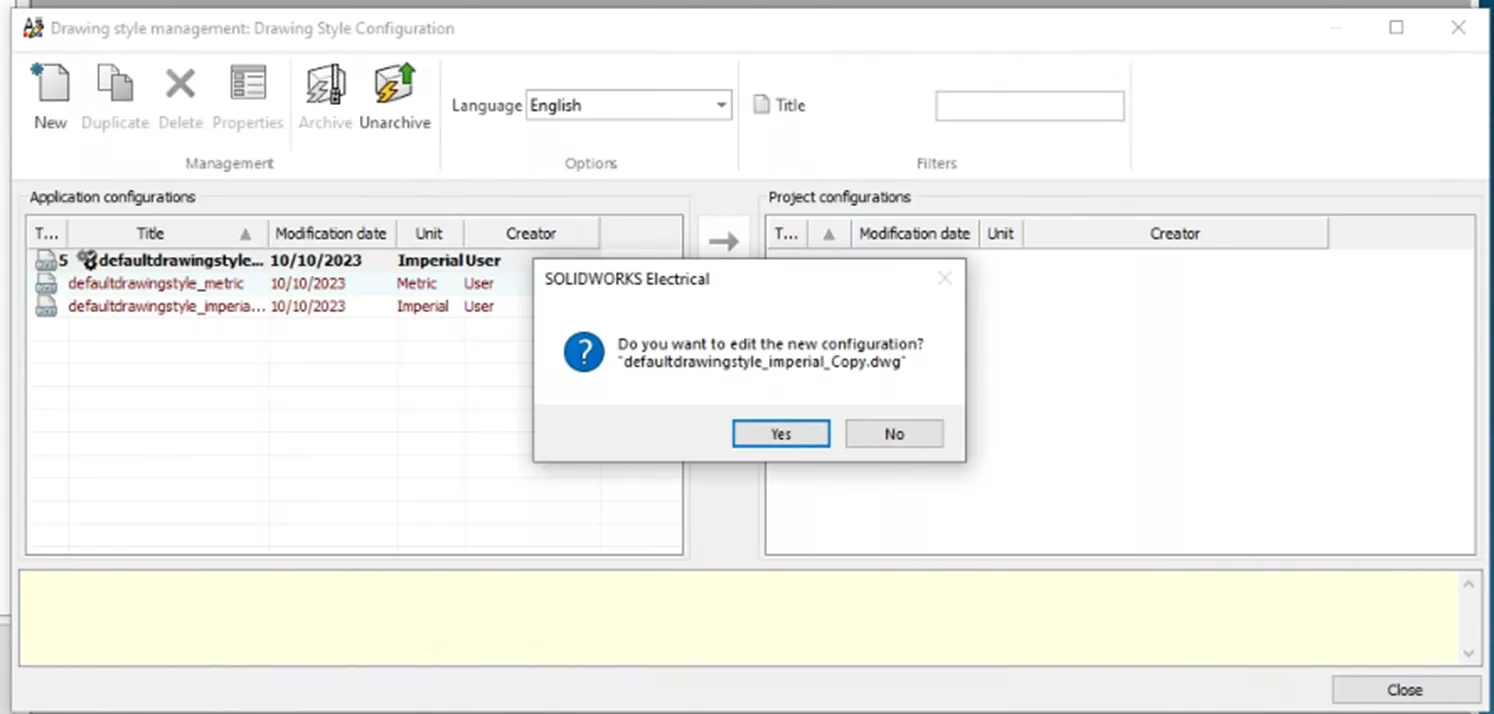Click inside the Title filter field
This screenshot has height=714, width=1494.
[1029, 105]
